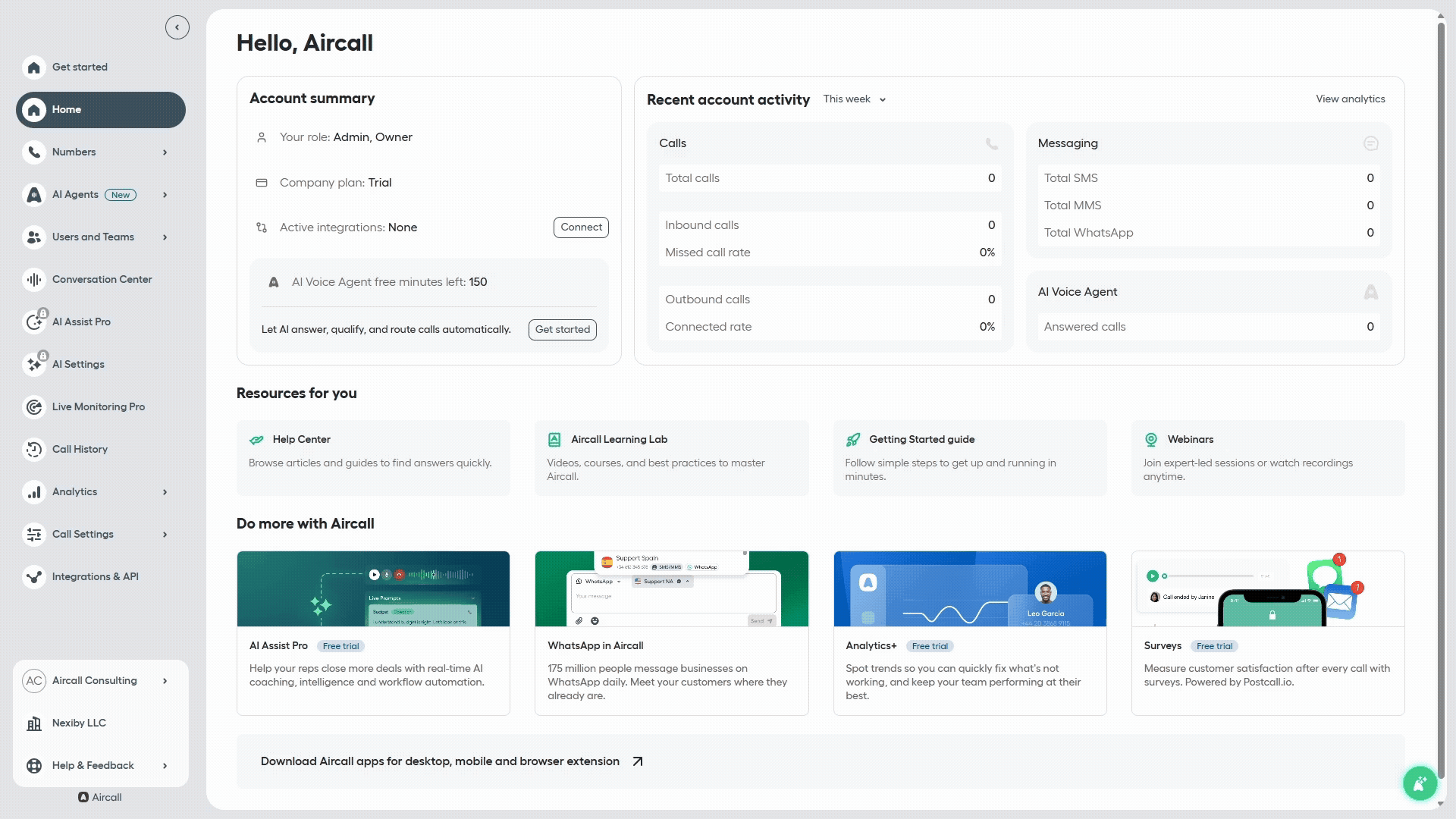Click the AI Agents icon

(x=33, y=195)
